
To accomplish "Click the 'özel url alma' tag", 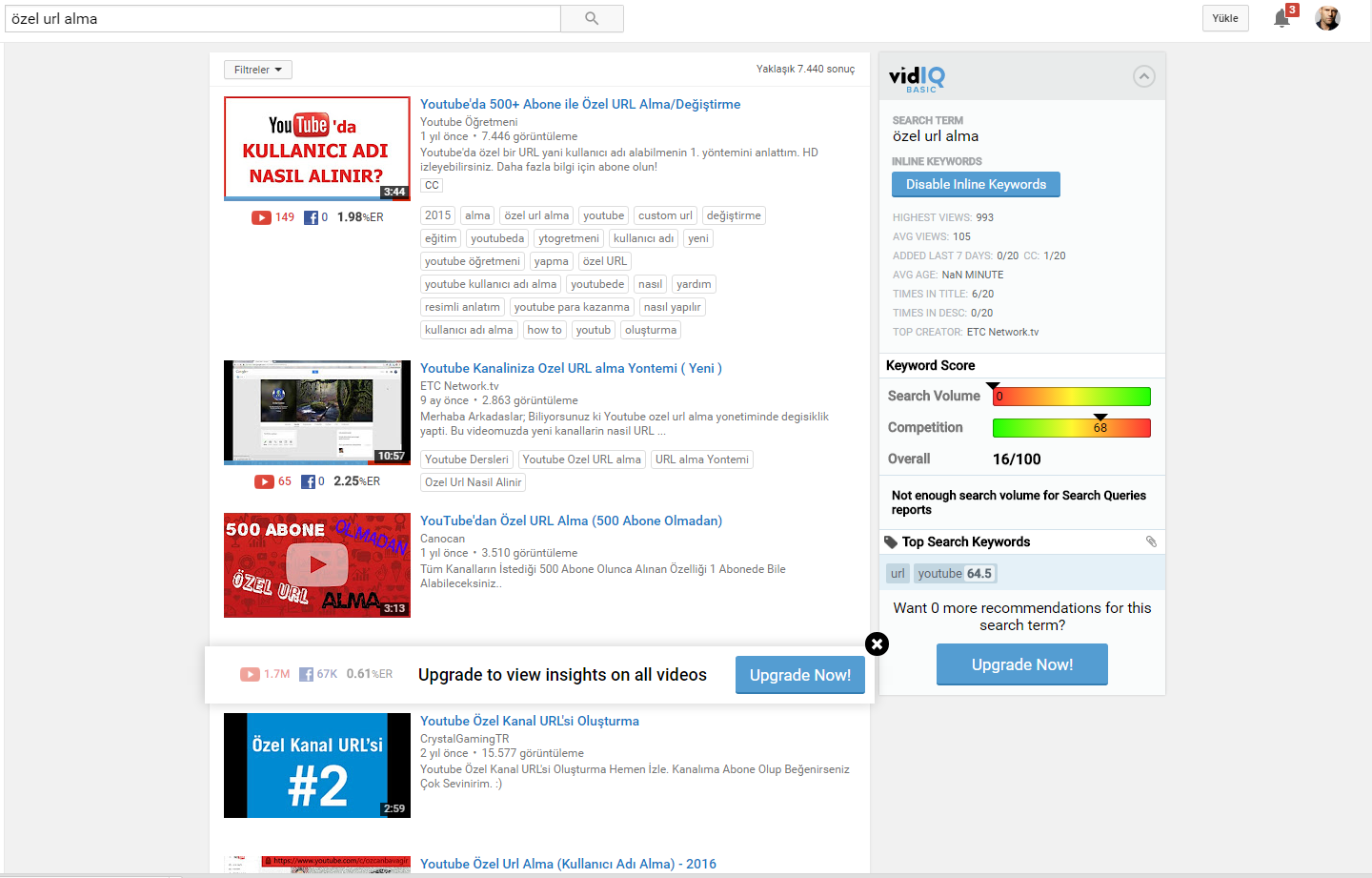I will [x=536, y=215].
